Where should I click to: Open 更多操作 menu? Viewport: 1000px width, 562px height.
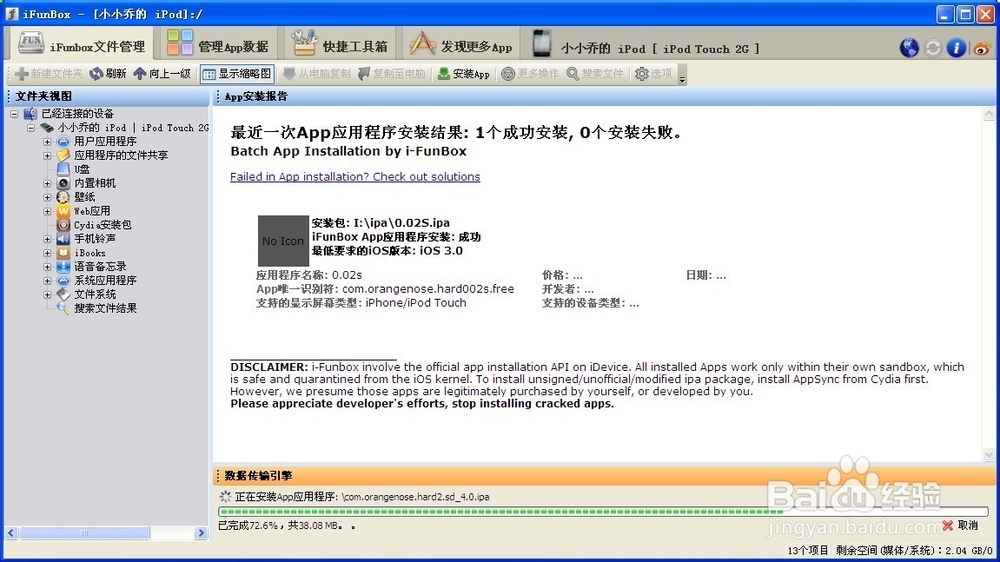click(530, 73)
